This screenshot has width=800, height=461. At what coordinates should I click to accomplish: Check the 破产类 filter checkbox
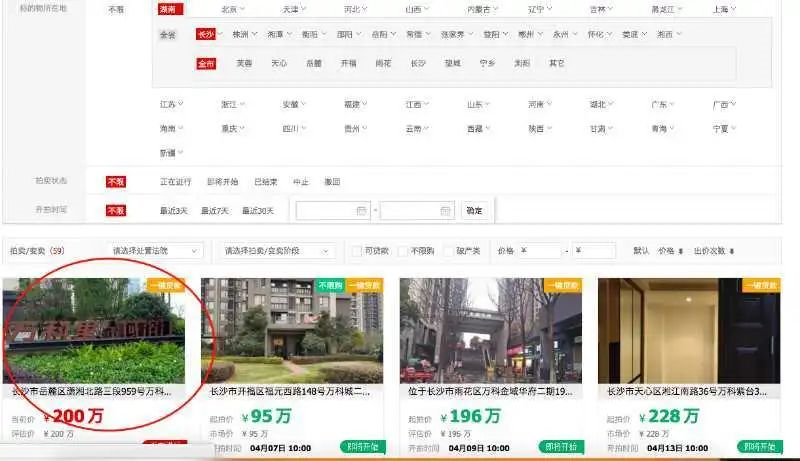tap(449, 251)
